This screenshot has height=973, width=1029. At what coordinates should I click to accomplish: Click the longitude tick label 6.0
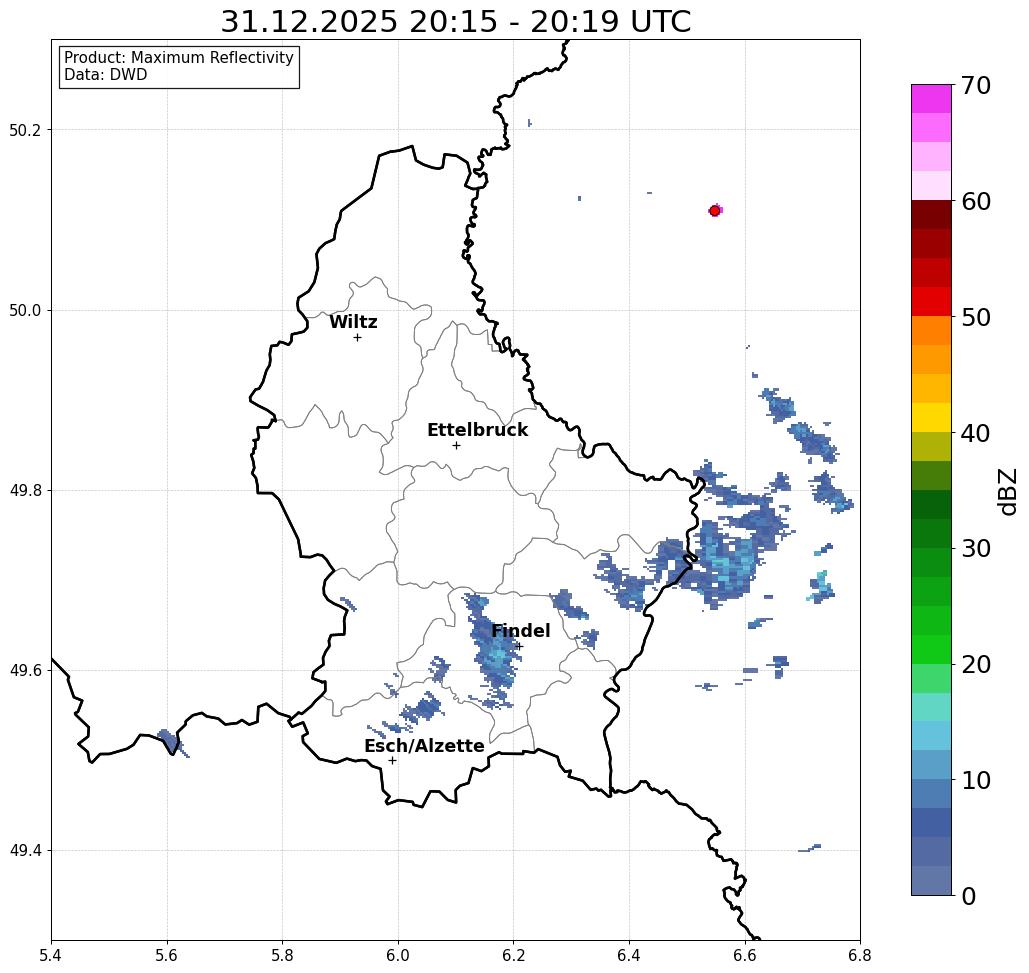pyautogui.click(x=398, y=955)
